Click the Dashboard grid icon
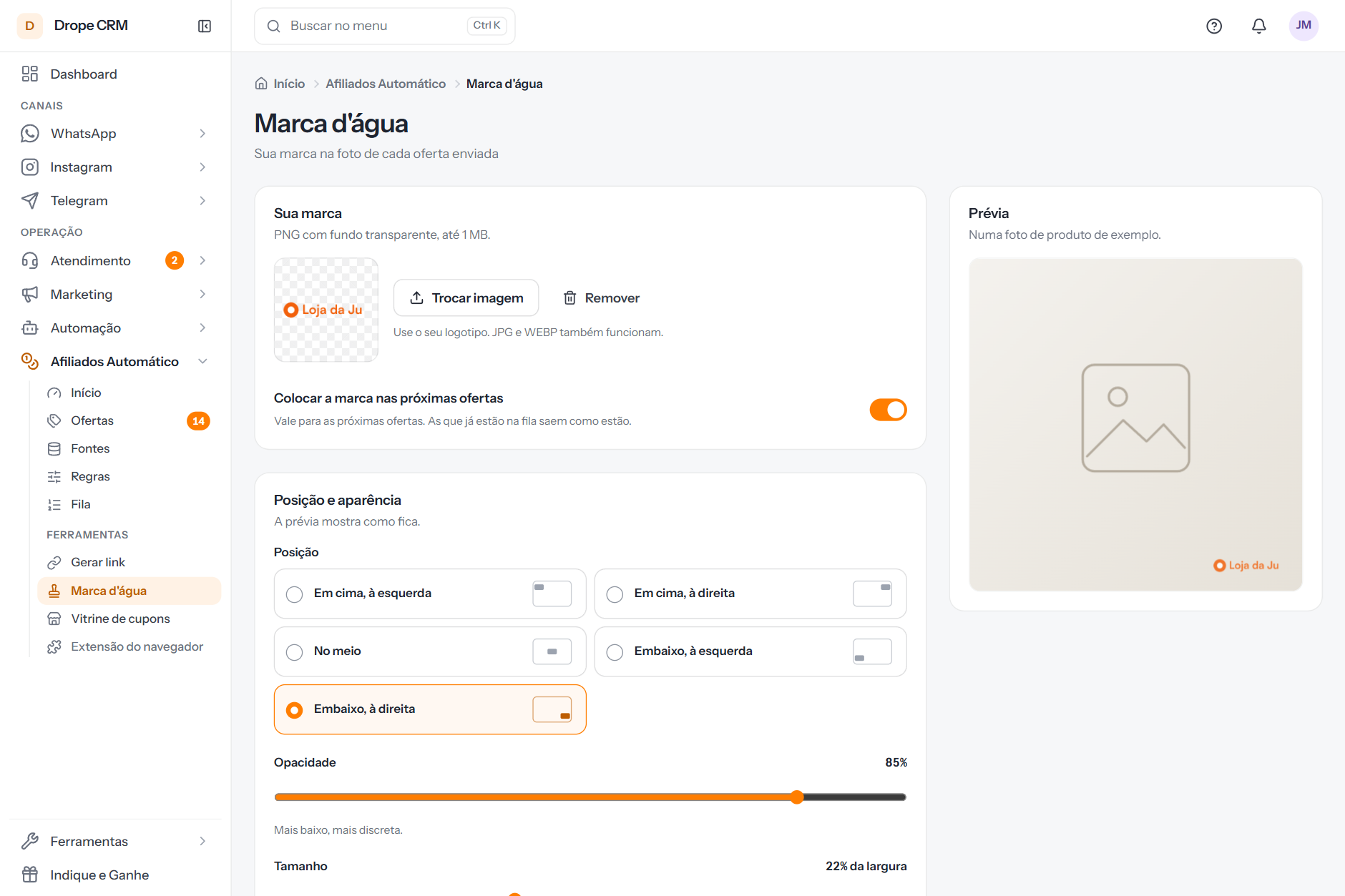Viewport: 1345px width, 896px height. pyautogui.click(x=29, y=74)
